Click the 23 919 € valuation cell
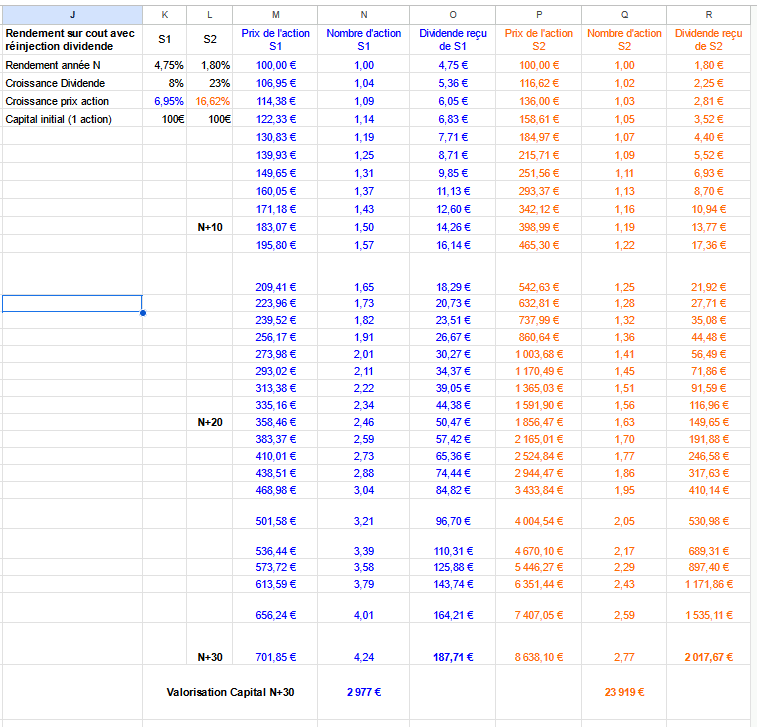 (x=624, y=692)
